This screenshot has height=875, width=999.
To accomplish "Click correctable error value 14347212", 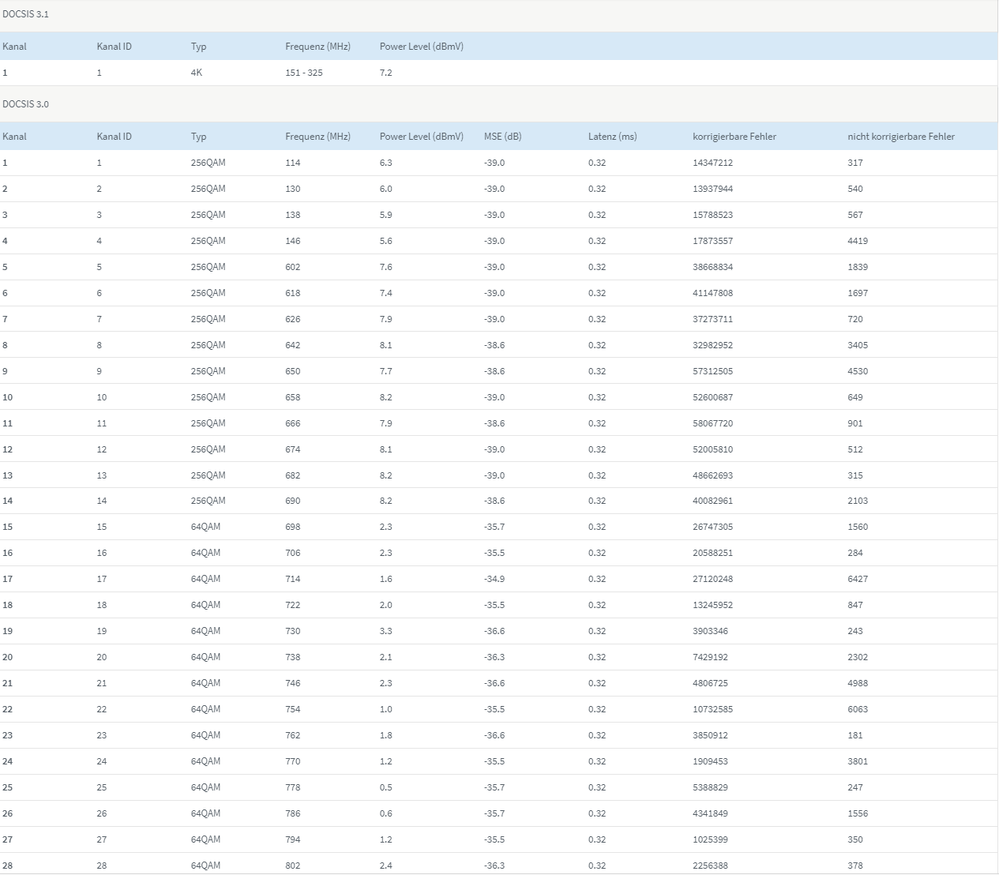I will click(x=712, y=163).
